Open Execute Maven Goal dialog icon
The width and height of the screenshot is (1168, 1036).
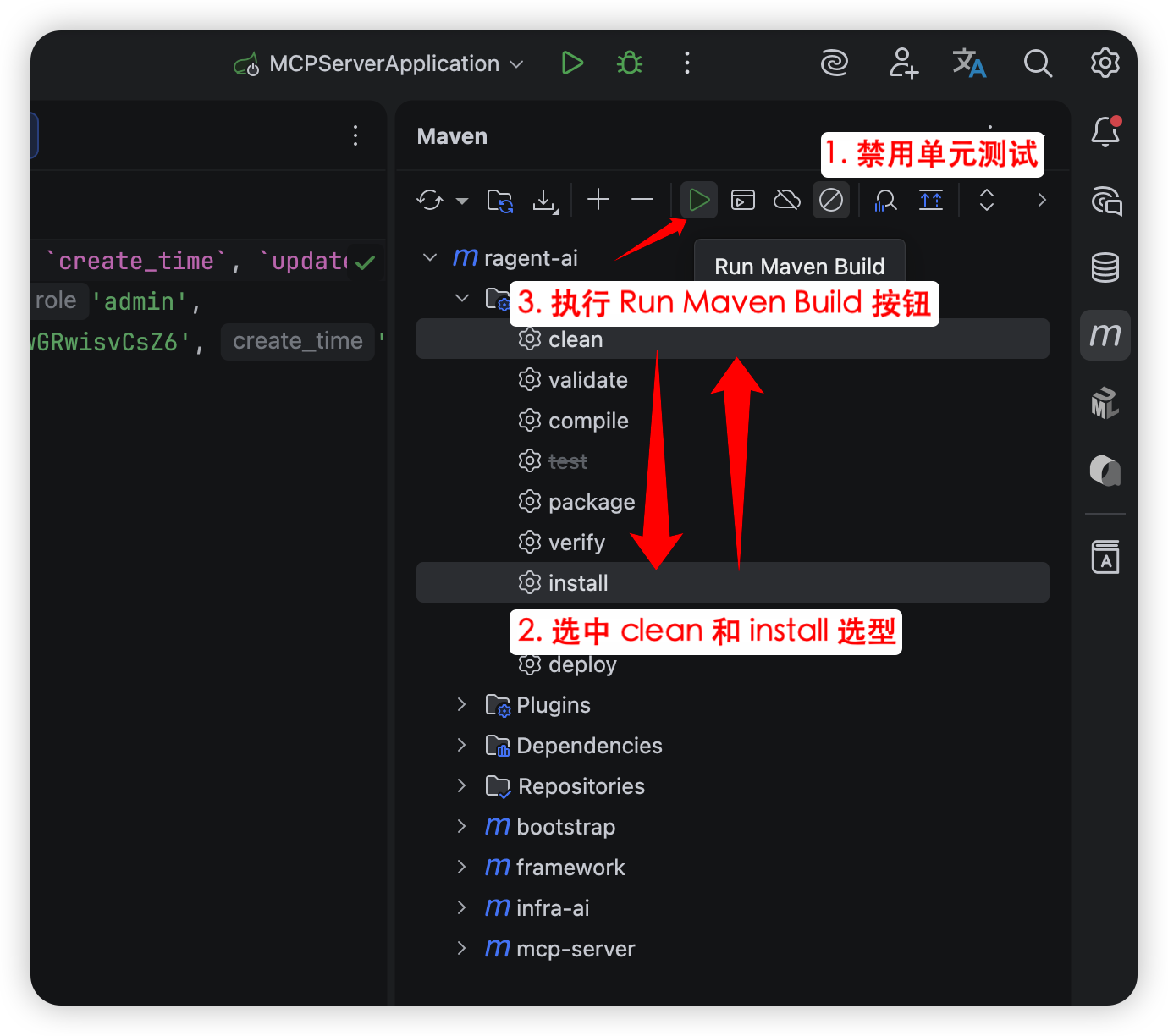[x=742, y=201]
